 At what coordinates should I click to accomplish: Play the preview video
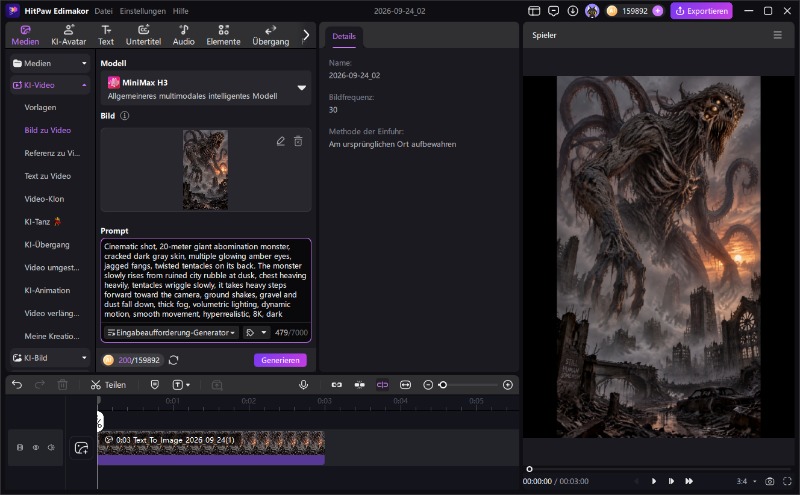coord(654,481)
